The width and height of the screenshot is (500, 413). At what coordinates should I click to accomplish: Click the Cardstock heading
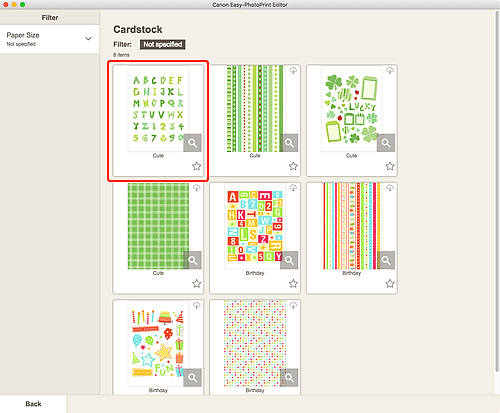pos(138,29)
